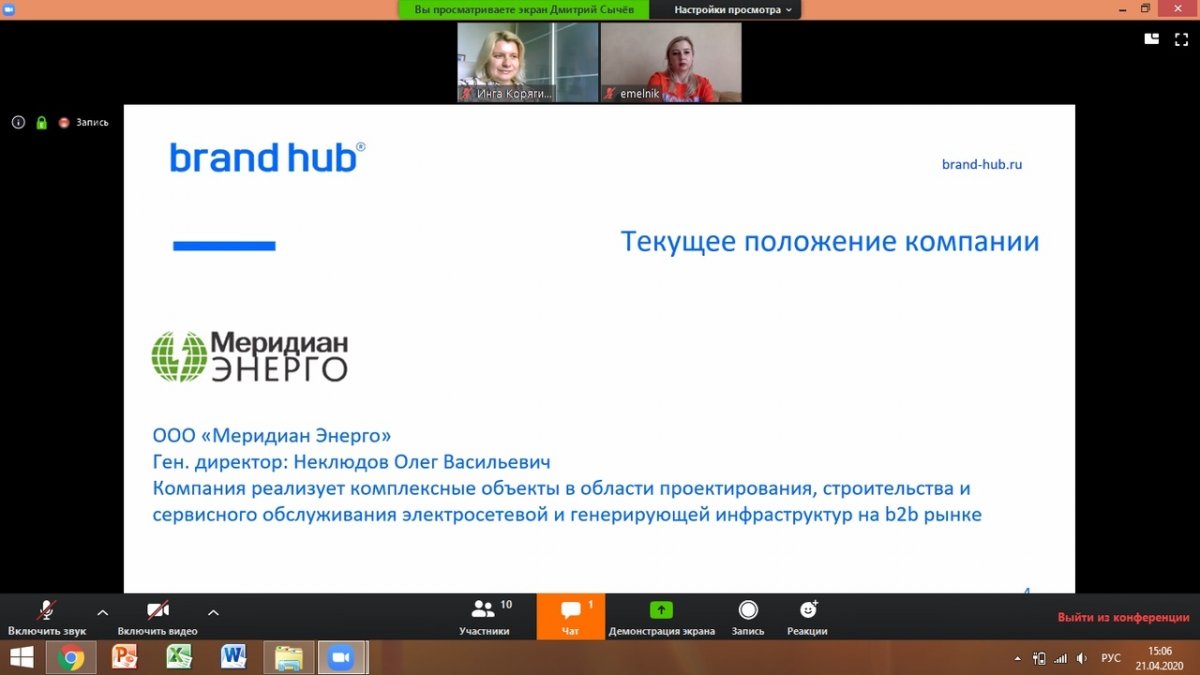Click the meeting information icon
Image resolution: width=1200 pixels, height=675 pixels.
coord(18,122)
